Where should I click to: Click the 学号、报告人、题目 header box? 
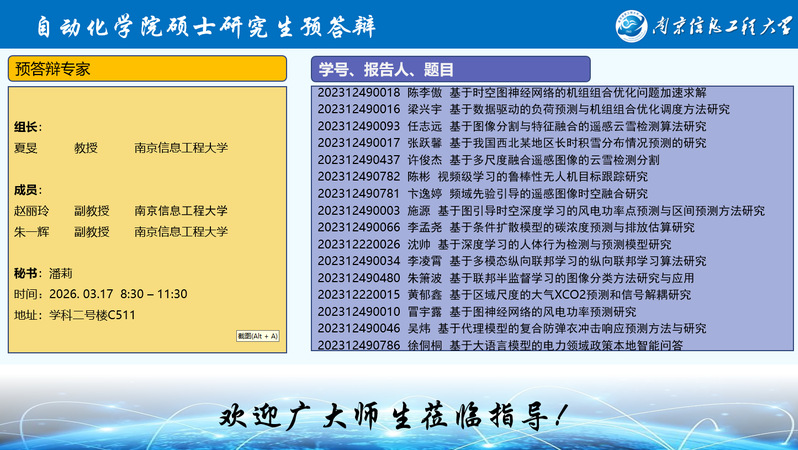coord(450,69)
